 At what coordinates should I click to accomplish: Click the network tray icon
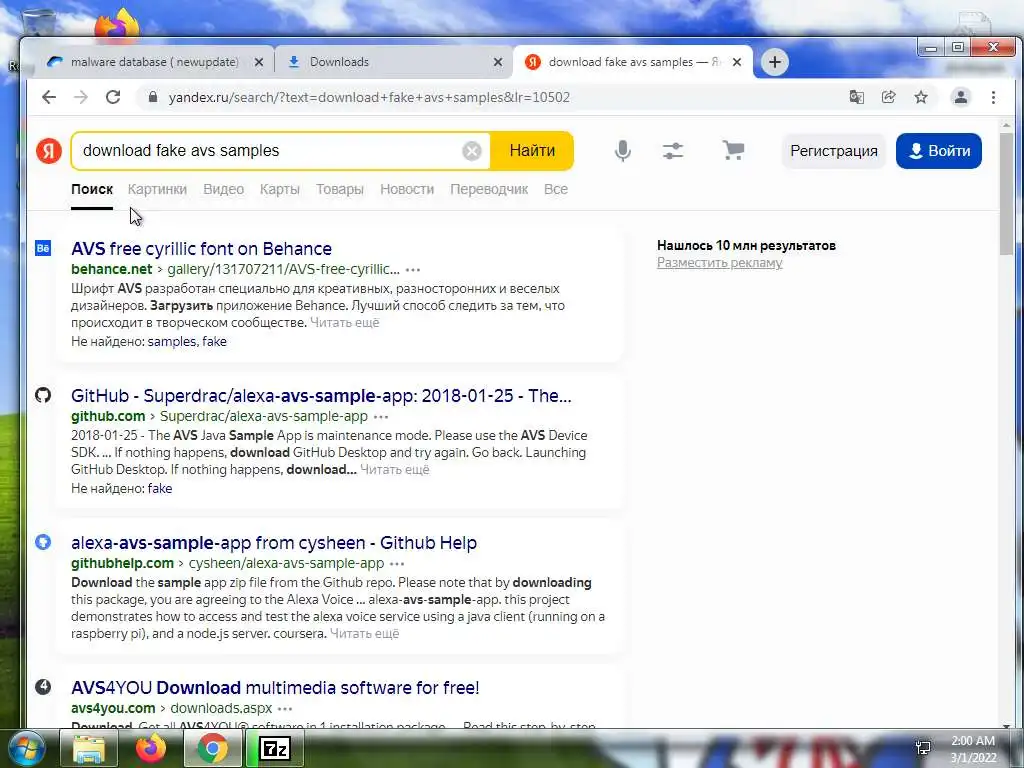click(923, 747)
